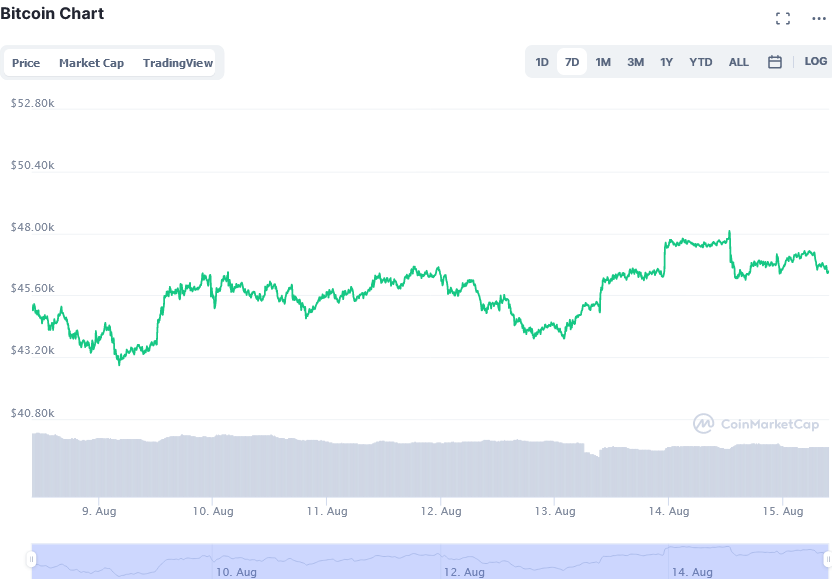Open the calendar date range picker
This screenshot has width=832, height=579.
tap(775, 62)
